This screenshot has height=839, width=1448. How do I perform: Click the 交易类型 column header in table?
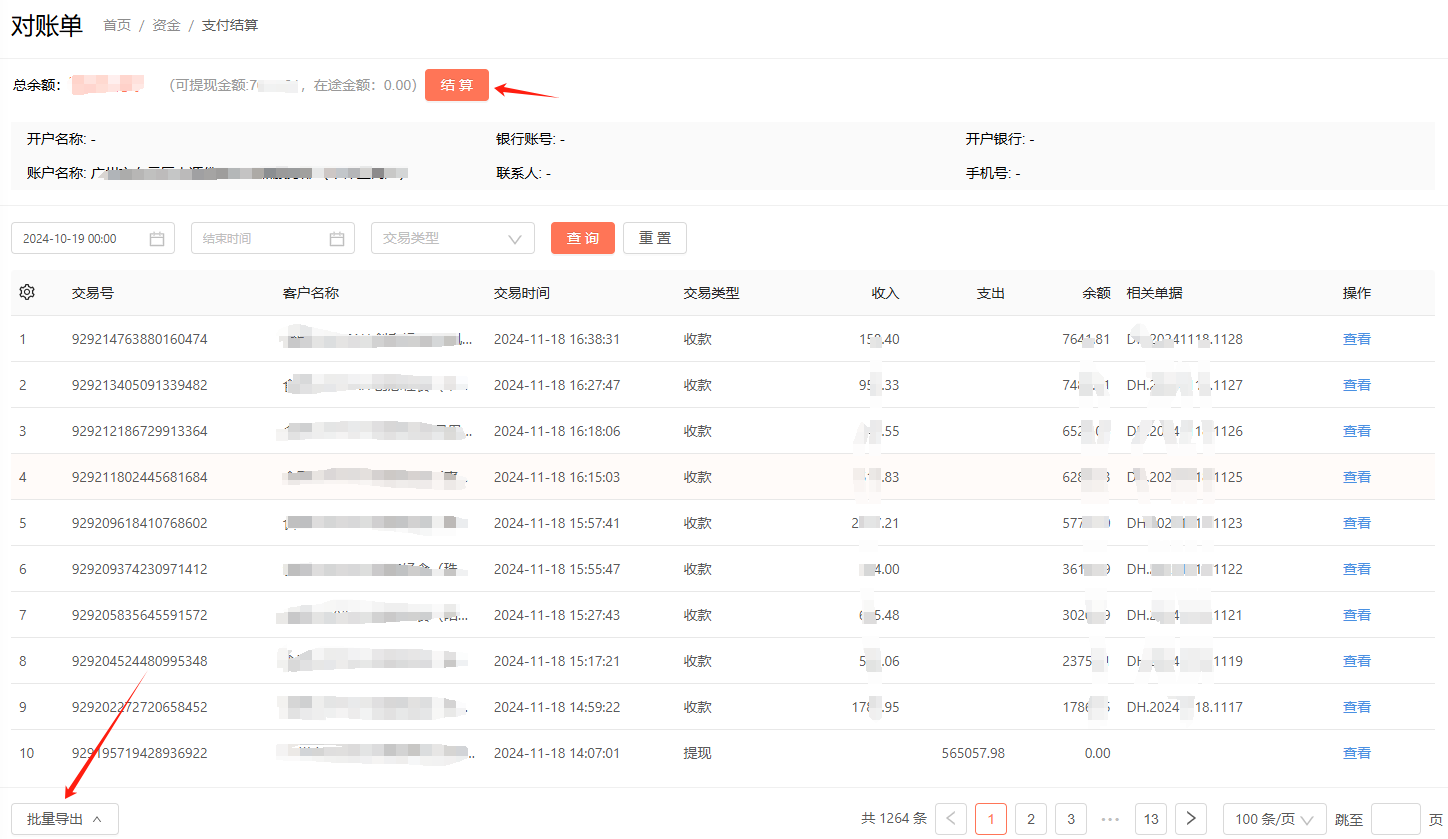712,293
